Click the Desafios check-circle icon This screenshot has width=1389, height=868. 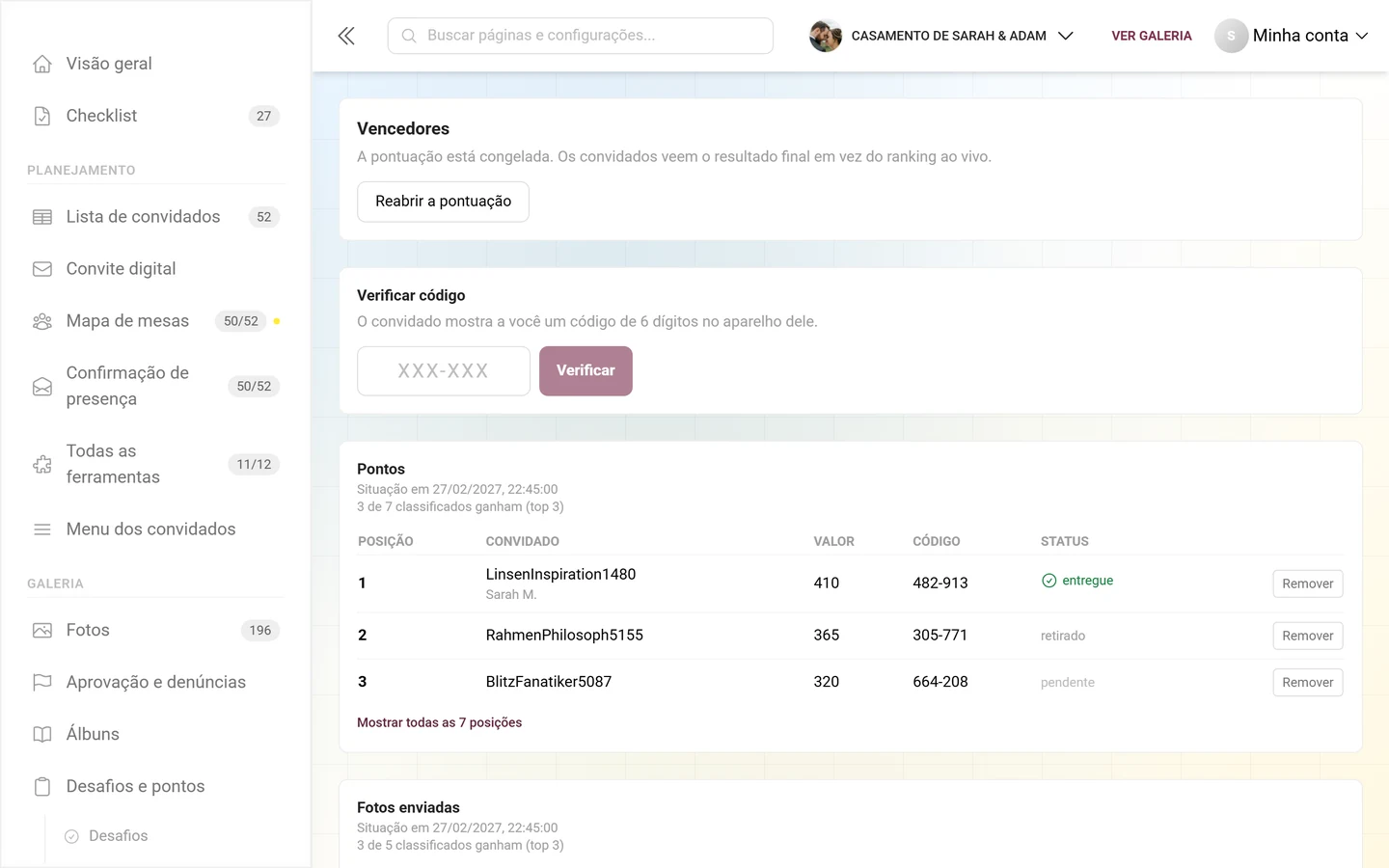tap(71, 836)
